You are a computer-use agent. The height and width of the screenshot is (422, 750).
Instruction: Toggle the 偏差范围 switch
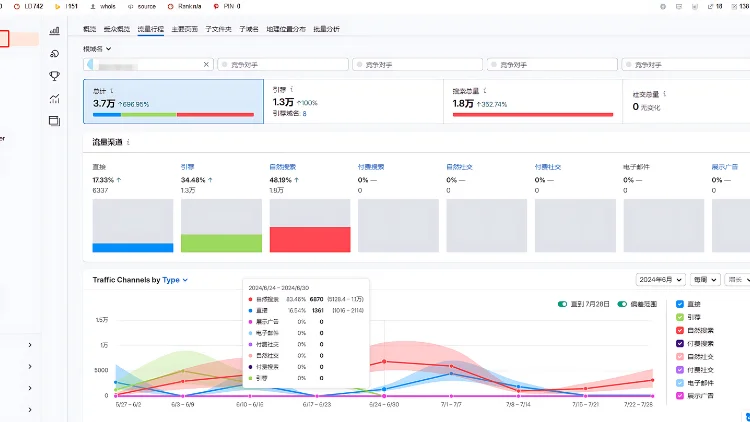pos(622,304)
